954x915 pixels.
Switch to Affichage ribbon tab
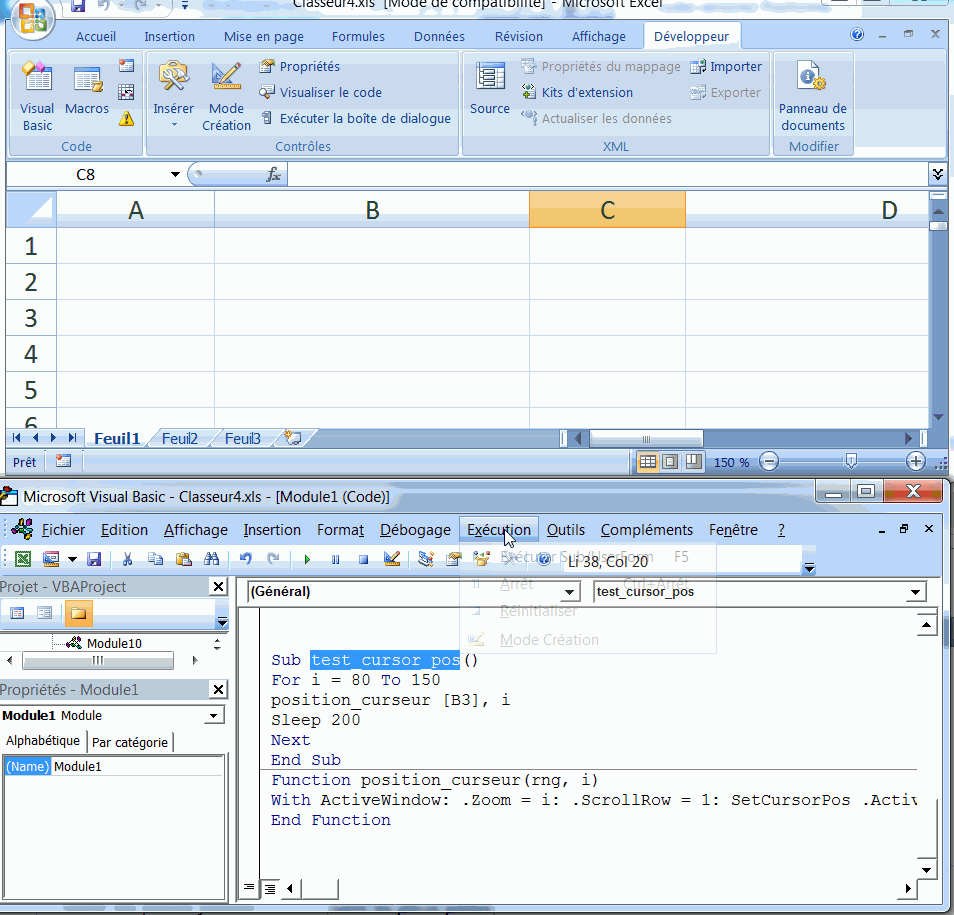[599, 37]
